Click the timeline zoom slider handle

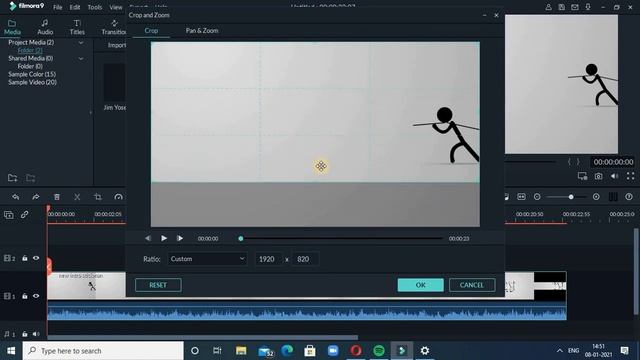[x=571, y=197]
